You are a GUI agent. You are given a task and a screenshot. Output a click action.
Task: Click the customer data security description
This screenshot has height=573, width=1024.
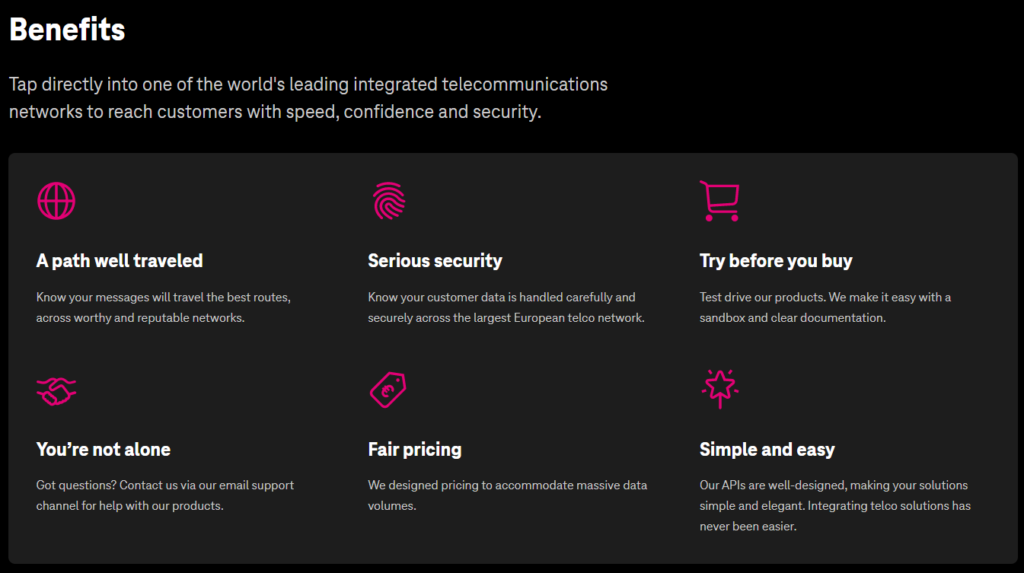pyautogui.click(x=506, y=307)
